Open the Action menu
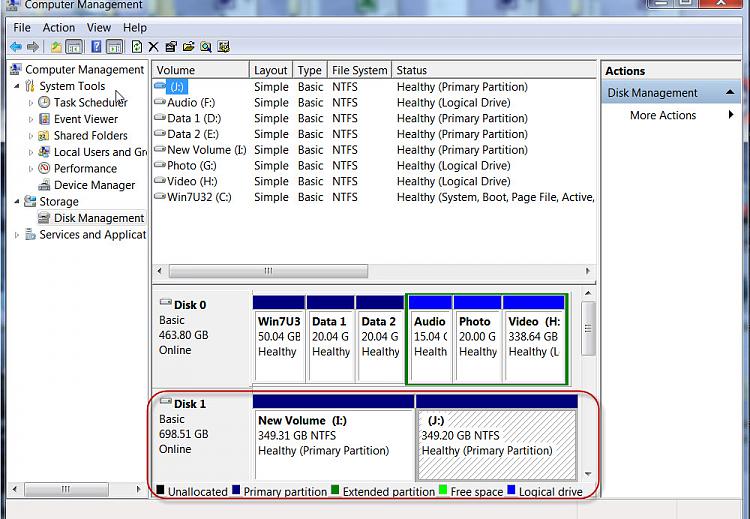Image resolution: width=750 pixels, height=519 pixels. click(59, 28)
